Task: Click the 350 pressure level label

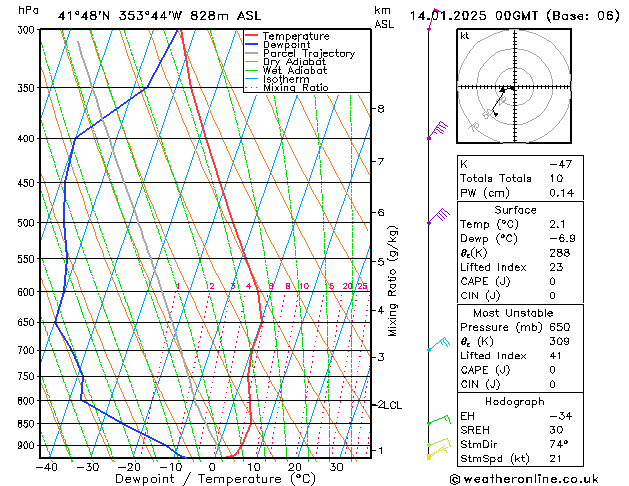Action: 28,88
